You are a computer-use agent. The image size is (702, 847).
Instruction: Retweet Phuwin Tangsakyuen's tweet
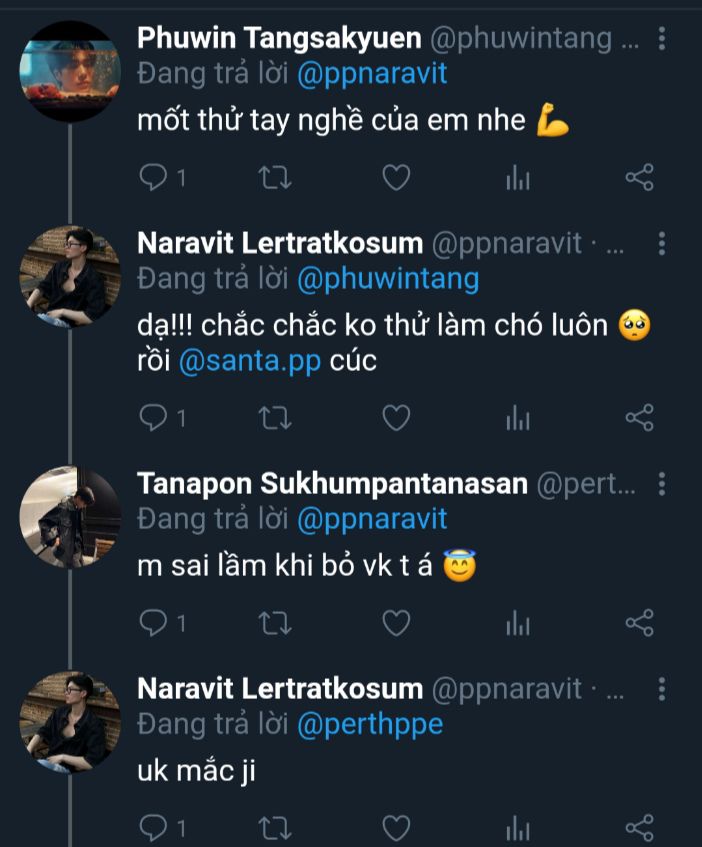[x=275, y=178]
